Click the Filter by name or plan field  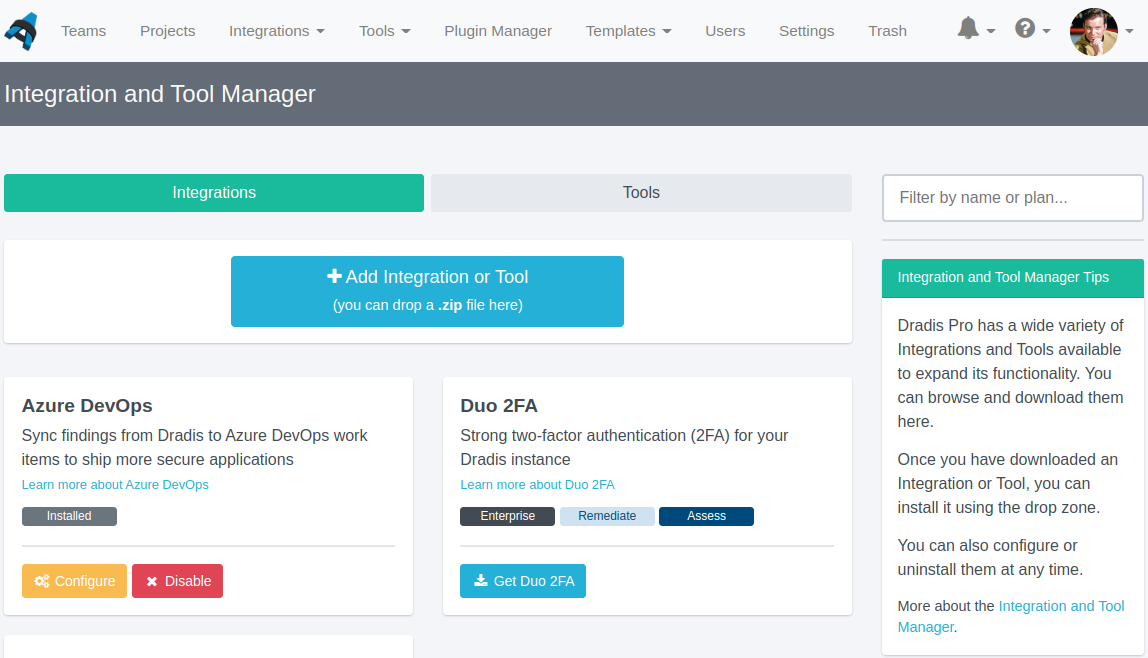(1013, 198)
